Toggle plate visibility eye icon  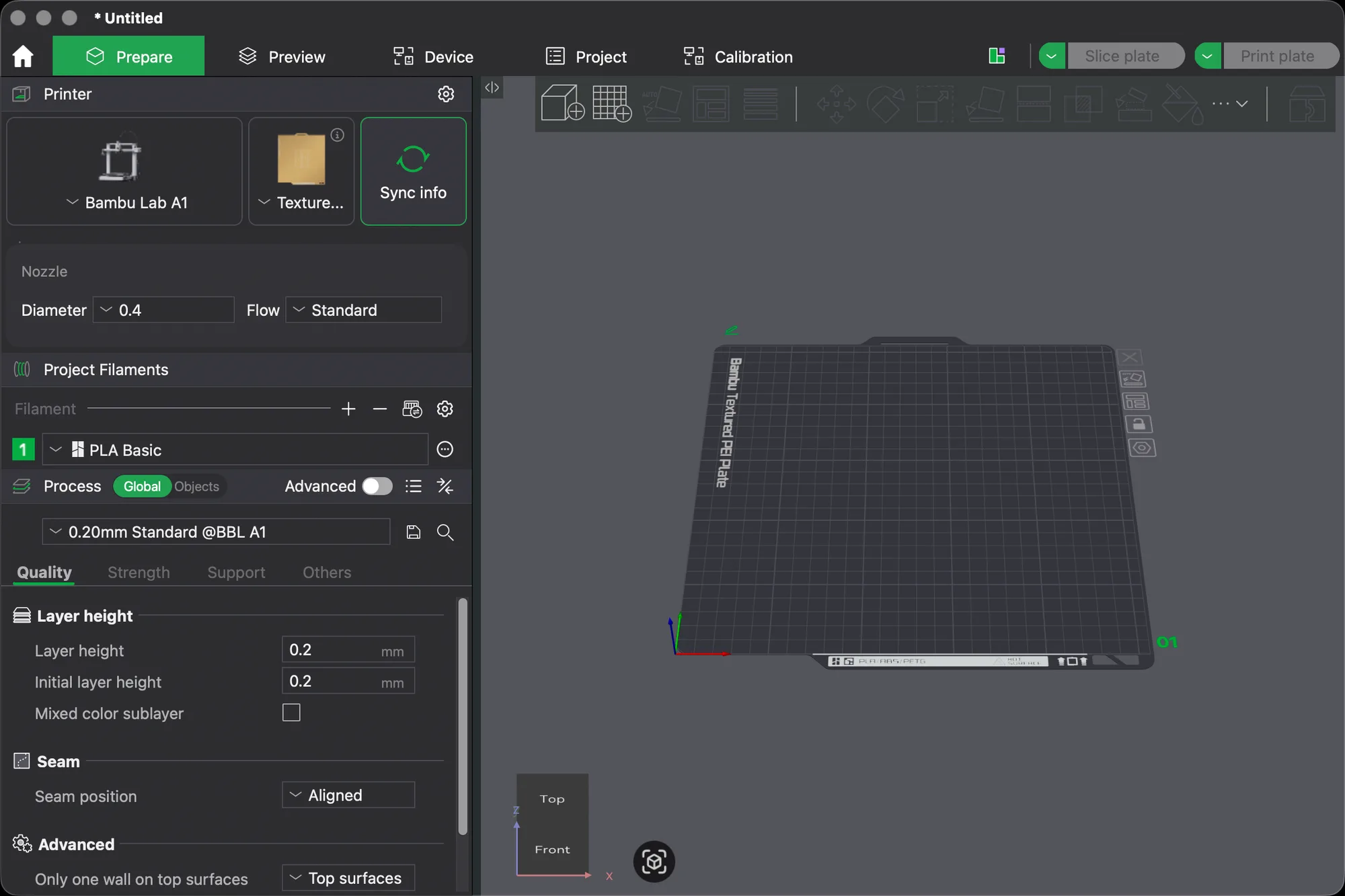(1142, 448)
